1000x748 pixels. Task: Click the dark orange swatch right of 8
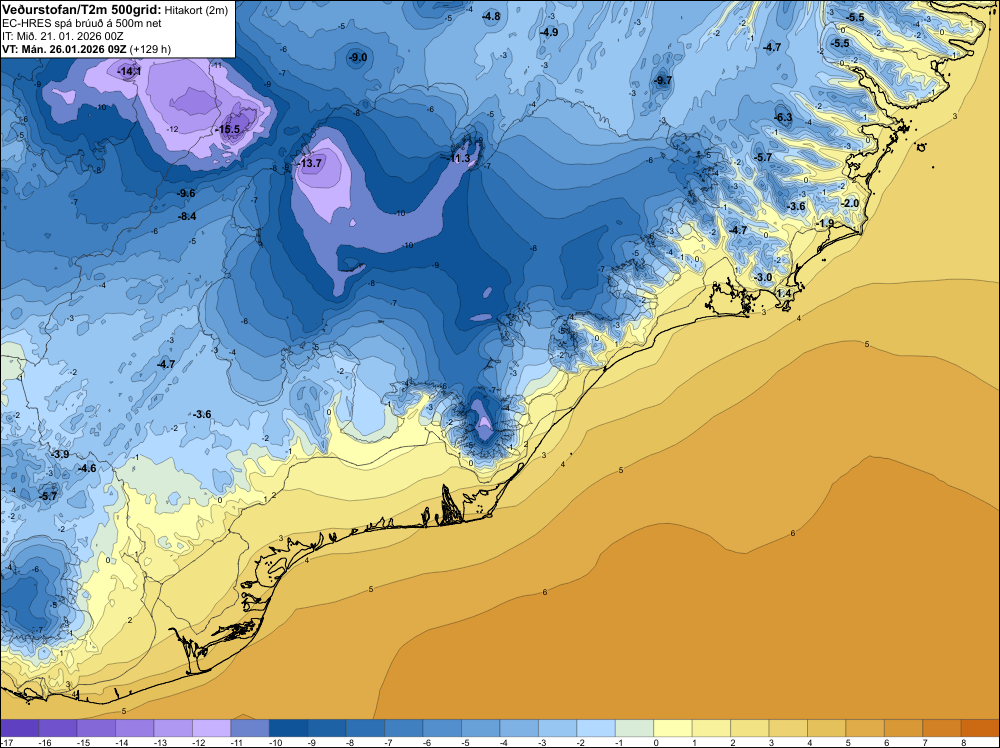pyautogui.click(x=980, y=728)
